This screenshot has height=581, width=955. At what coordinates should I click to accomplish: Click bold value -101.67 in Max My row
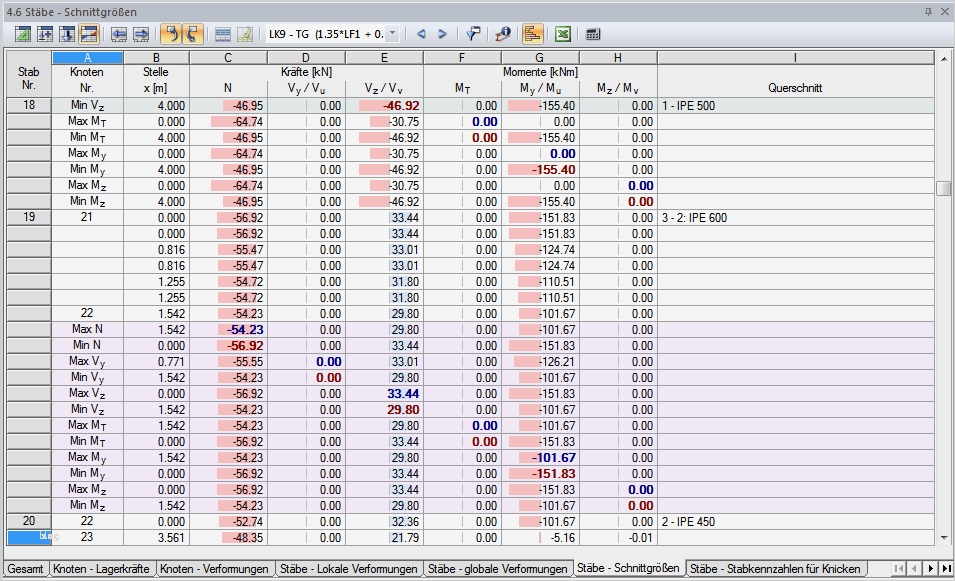(x=553, y=458)
